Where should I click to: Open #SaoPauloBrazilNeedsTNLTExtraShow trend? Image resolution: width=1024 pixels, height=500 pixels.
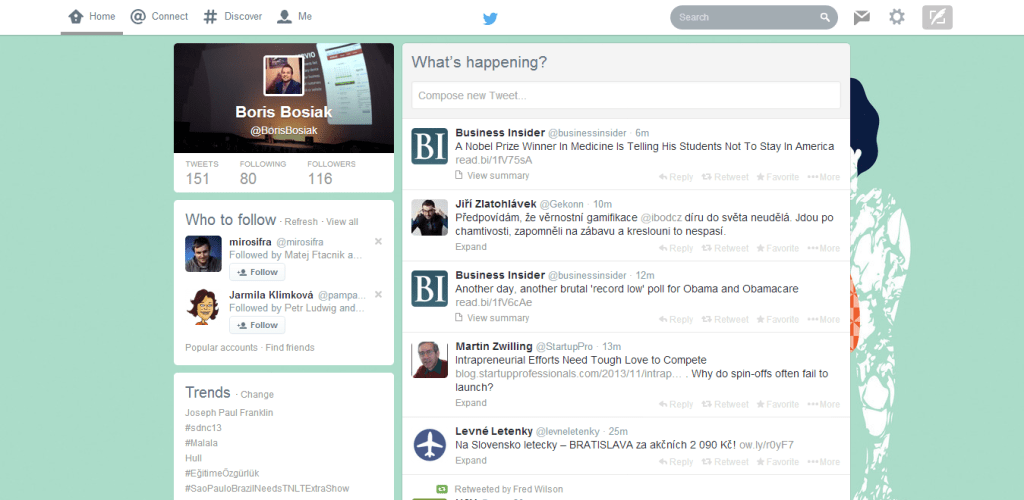[267, 488]
